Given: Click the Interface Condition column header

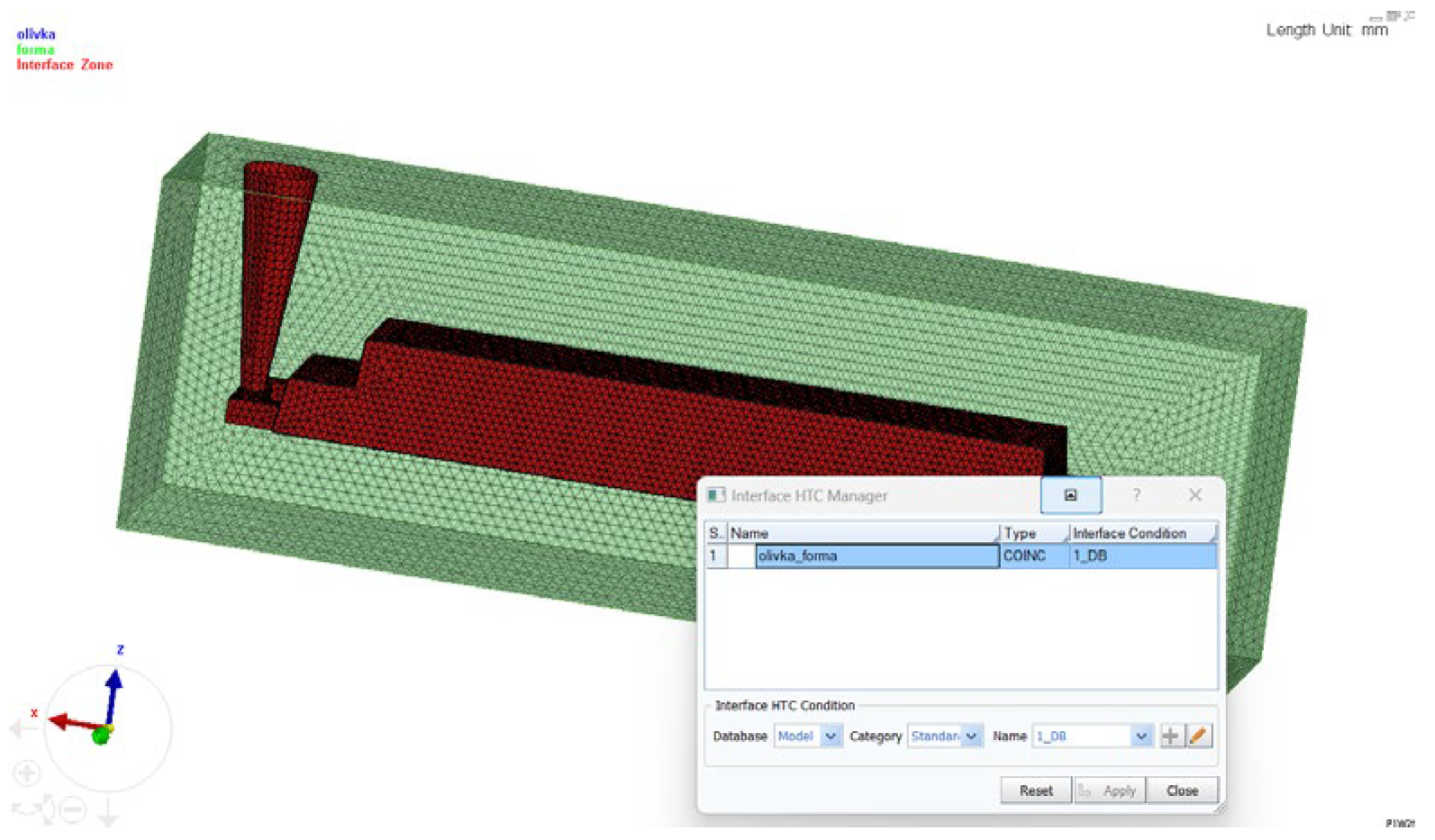Looking at the screenshot, I should [x=1140, y=533].
